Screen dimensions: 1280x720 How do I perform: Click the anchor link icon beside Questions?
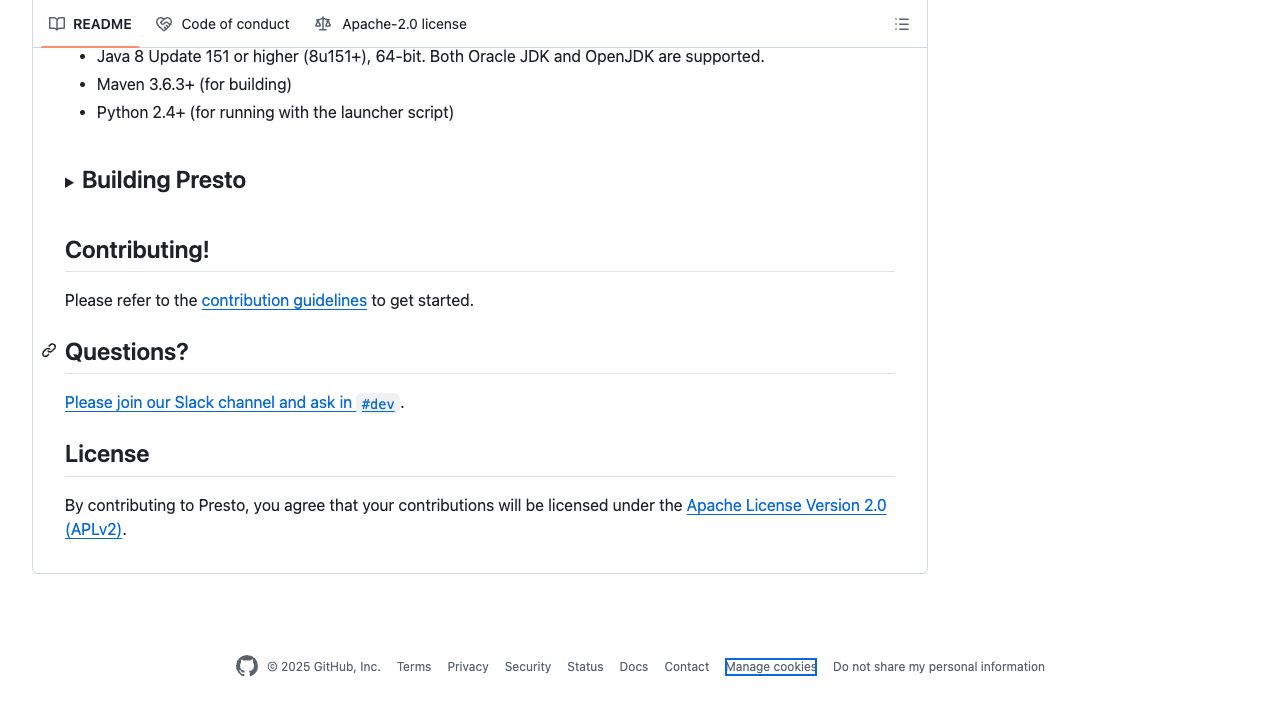click(x=49, y=351)
